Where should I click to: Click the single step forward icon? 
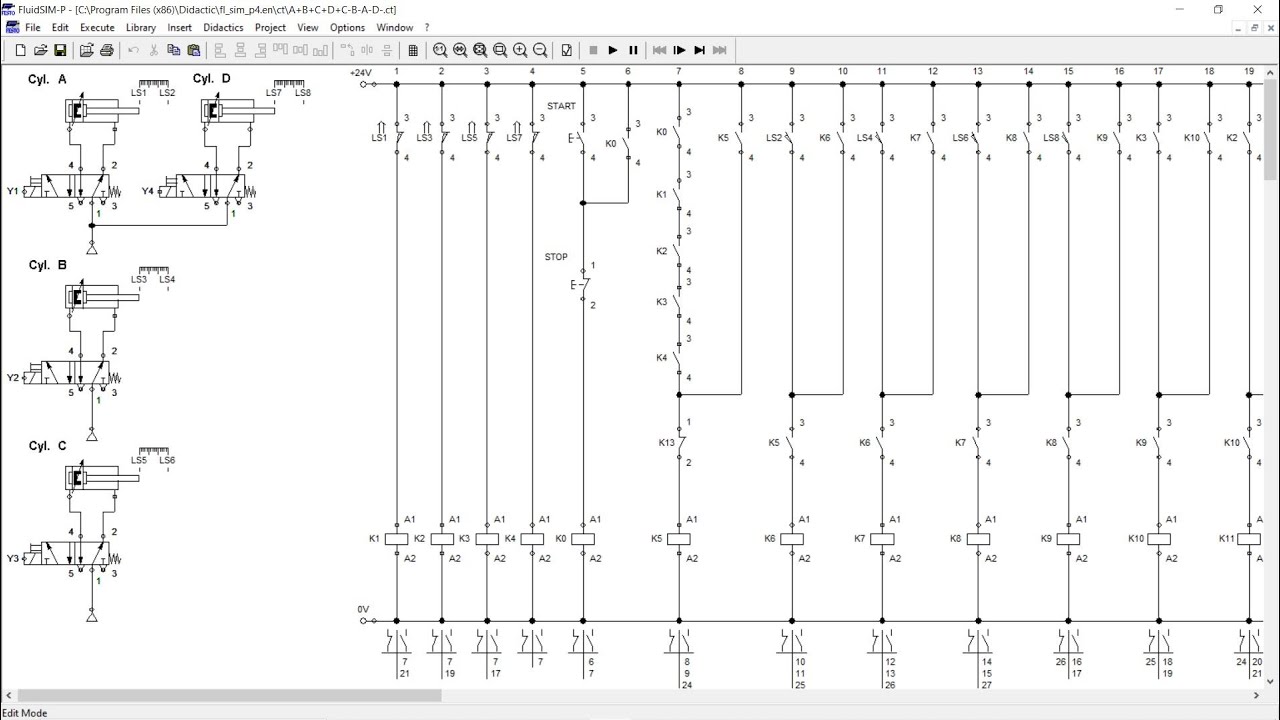(680, 50)
